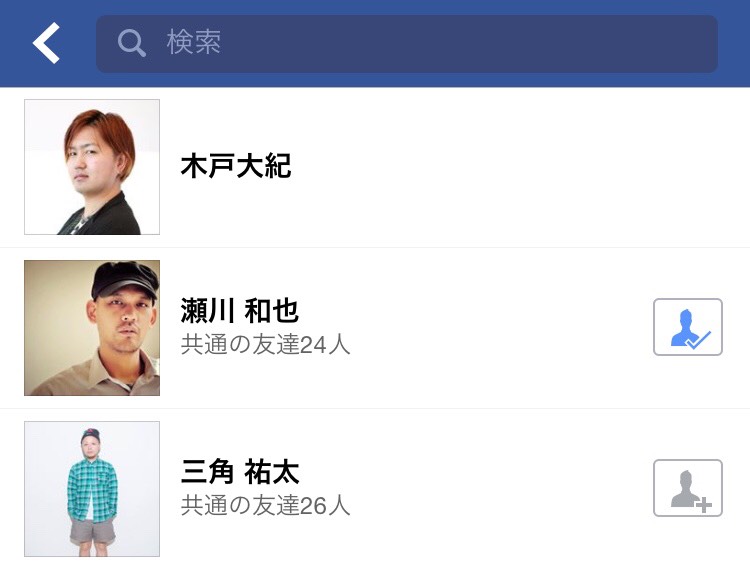The height and width of the screenshot is (581, 750).
Task: Tap the white back arrow
Action: pos(46,43)
